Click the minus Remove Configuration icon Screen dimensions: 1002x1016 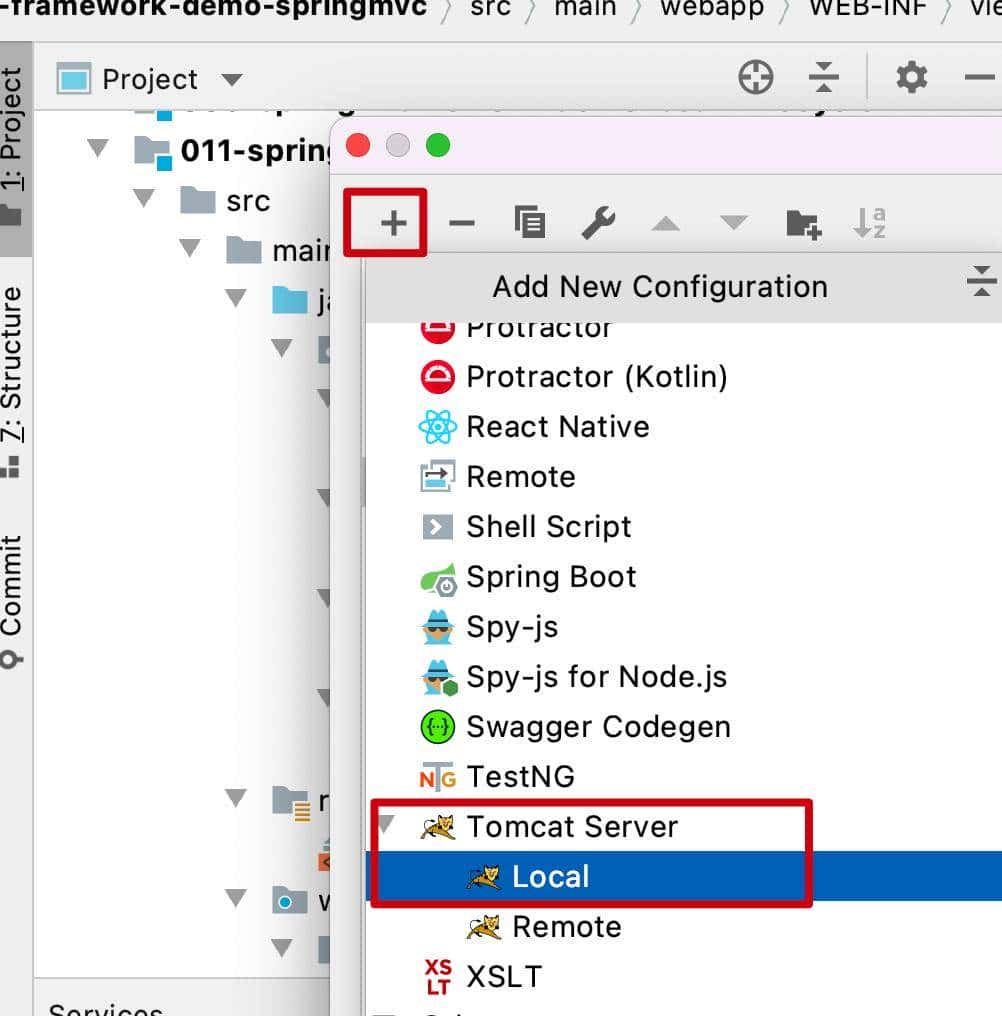[x=461, y=224]
